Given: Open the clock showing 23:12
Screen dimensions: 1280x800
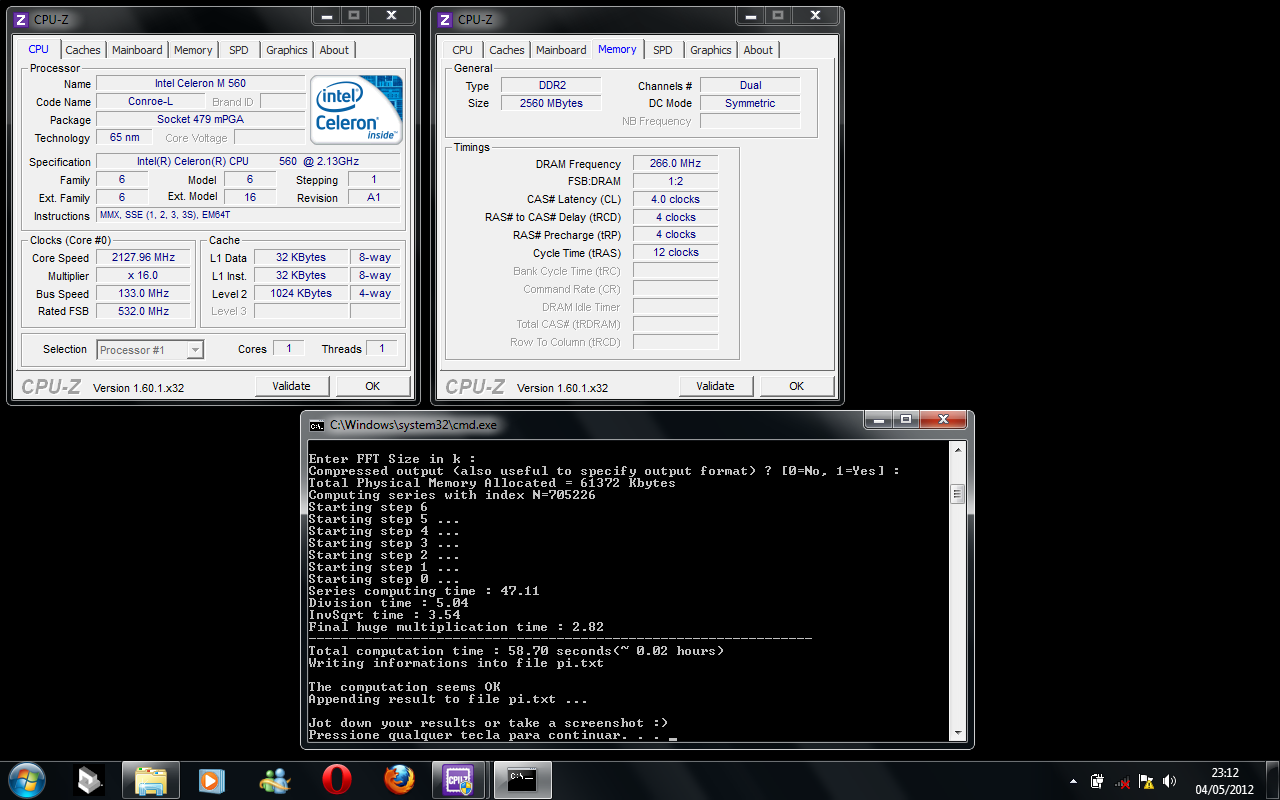Looking at the screenshot, I should [x=1224, y=780].
